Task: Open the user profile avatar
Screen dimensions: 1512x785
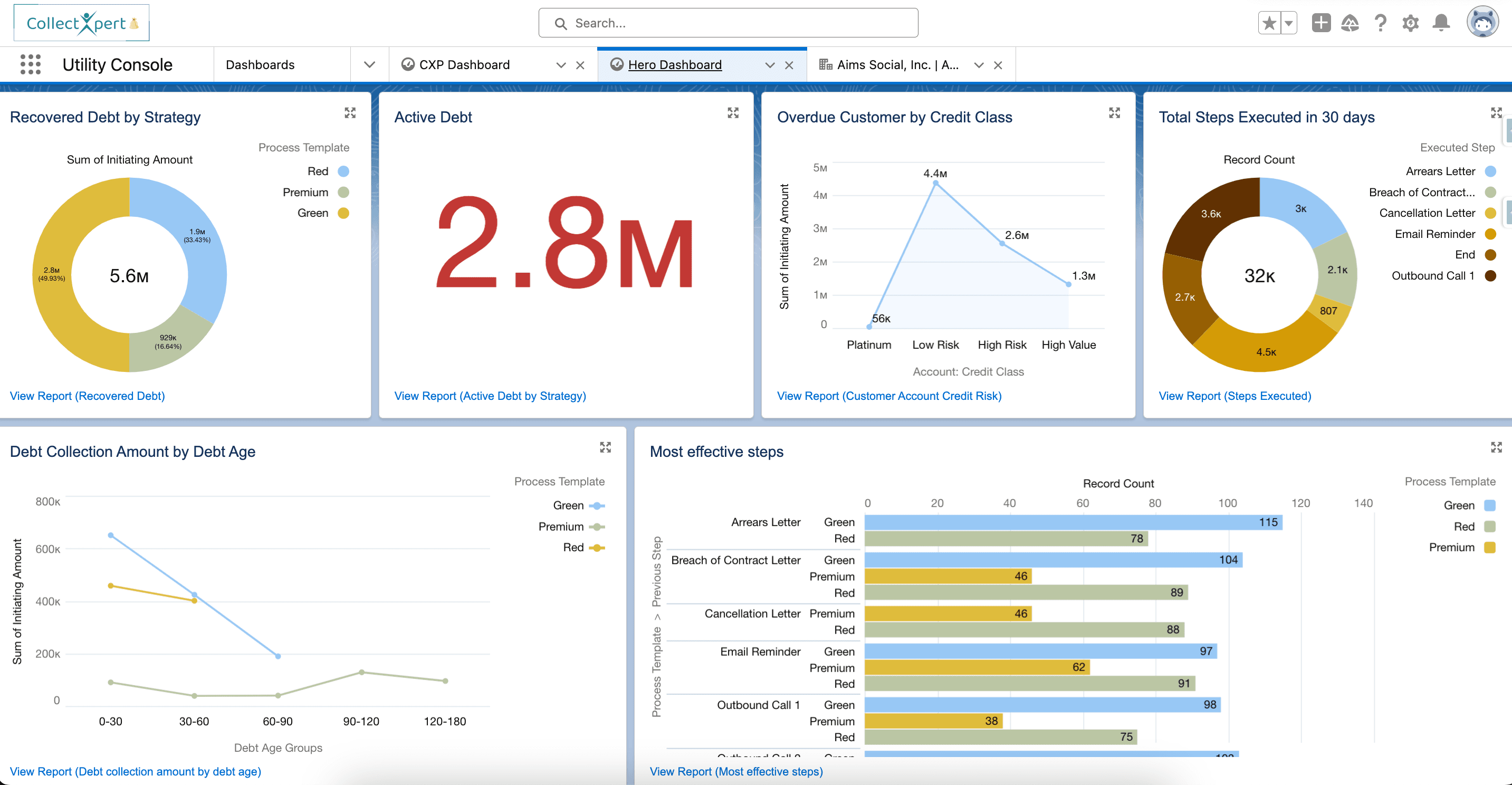Action: coord(1482,22)
